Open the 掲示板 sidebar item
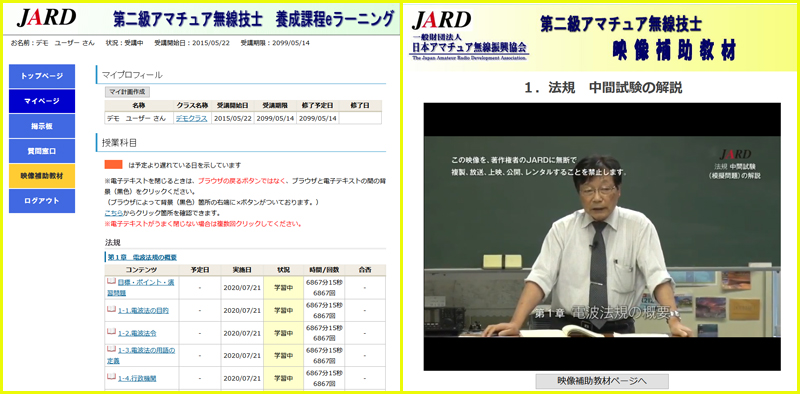Screen dimensions: 800x394 pyautogui.click(x=42, y=126)
